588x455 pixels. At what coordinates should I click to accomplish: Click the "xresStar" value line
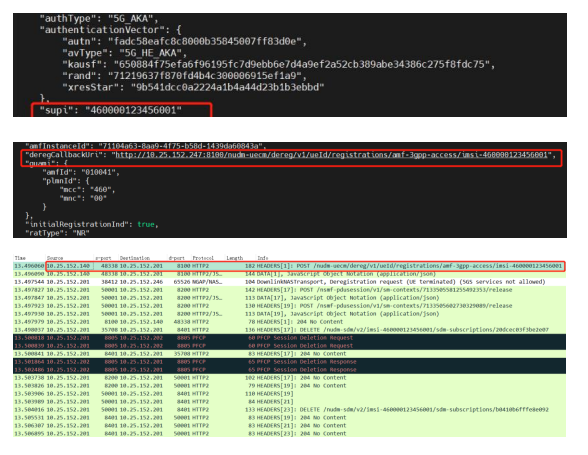[x=193, y=87]
